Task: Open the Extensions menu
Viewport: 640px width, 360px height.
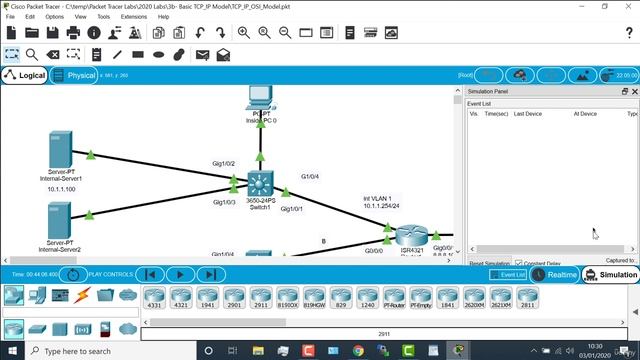Action: coord(134,17)
